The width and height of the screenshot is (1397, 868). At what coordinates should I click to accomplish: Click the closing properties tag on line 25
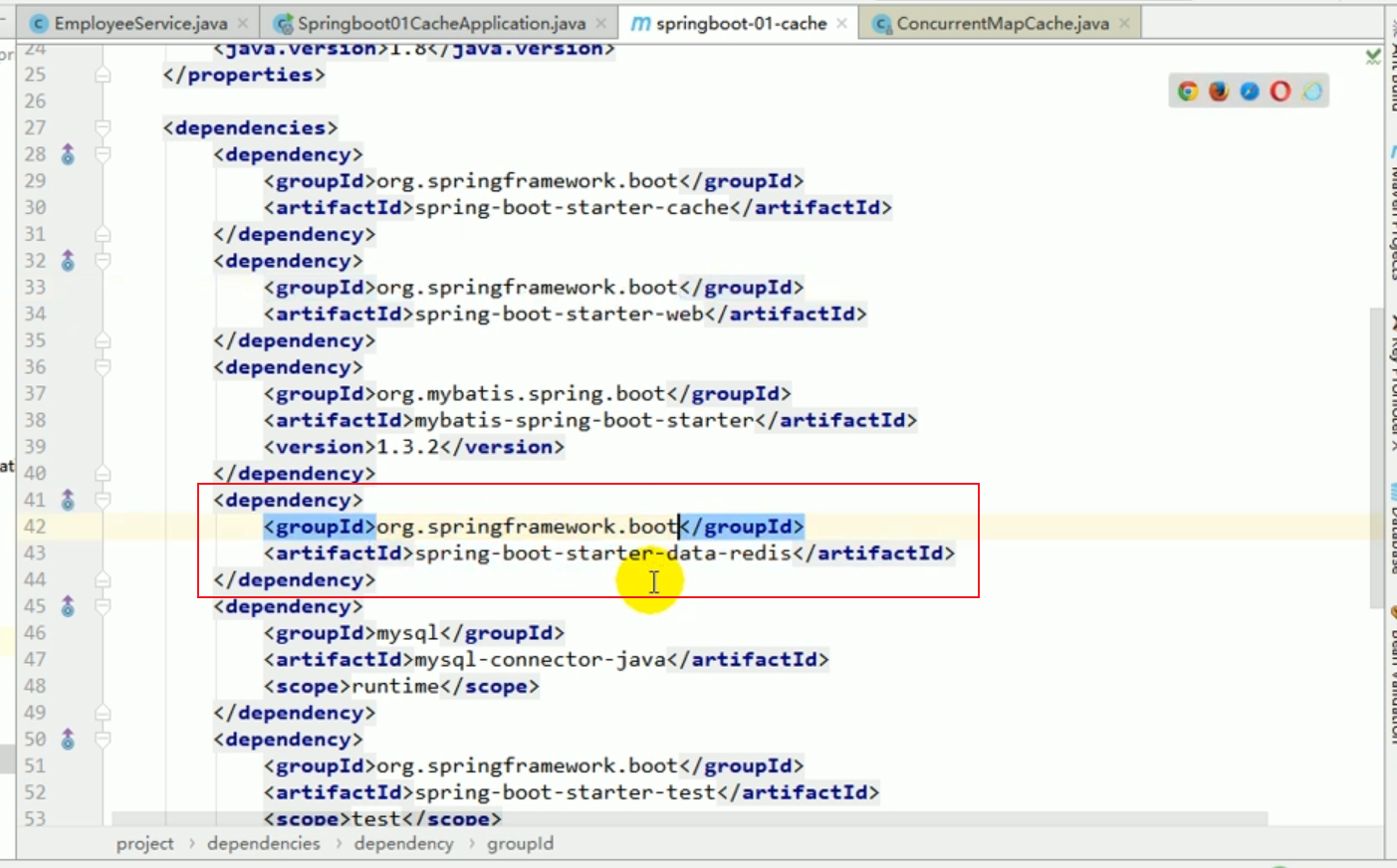click(244, 75)
